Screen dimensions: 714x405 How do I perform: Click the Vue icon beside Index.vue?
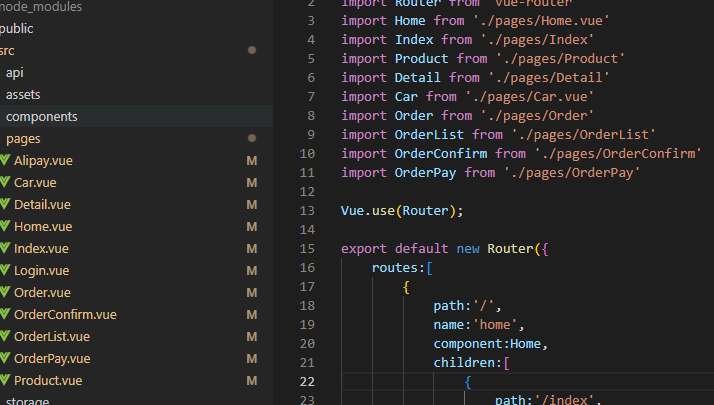pyautogui.click(x=5, y=248)
